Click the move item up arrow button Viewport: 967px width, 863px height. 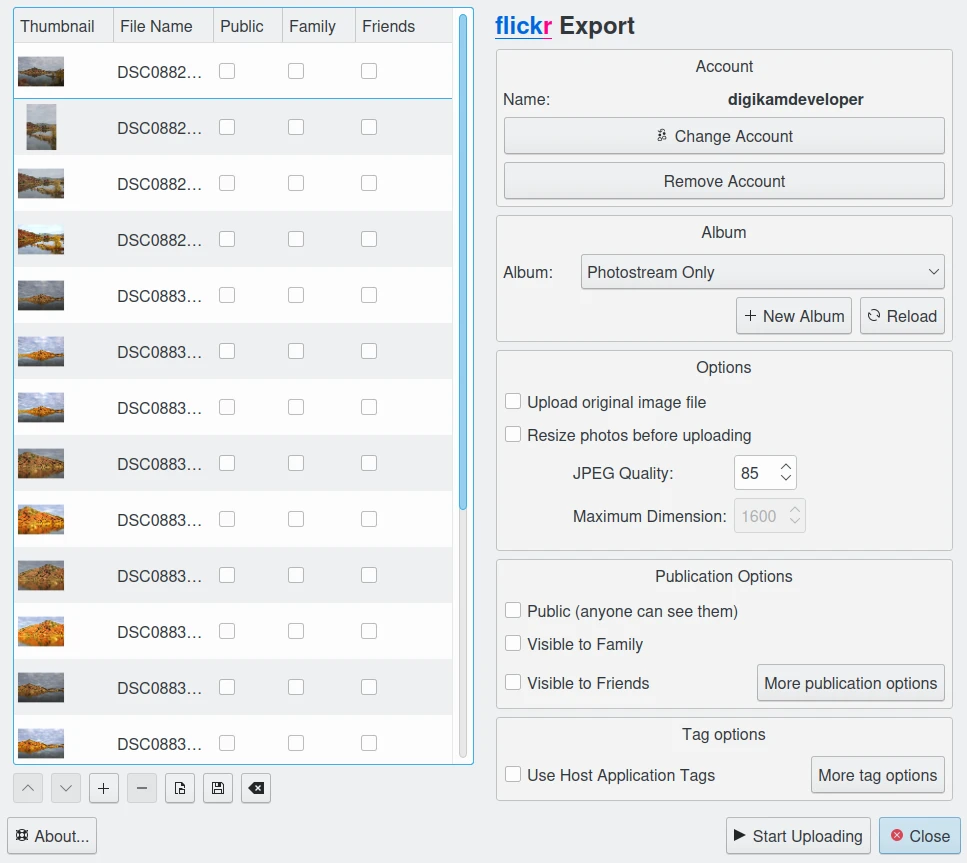(28, 788)
